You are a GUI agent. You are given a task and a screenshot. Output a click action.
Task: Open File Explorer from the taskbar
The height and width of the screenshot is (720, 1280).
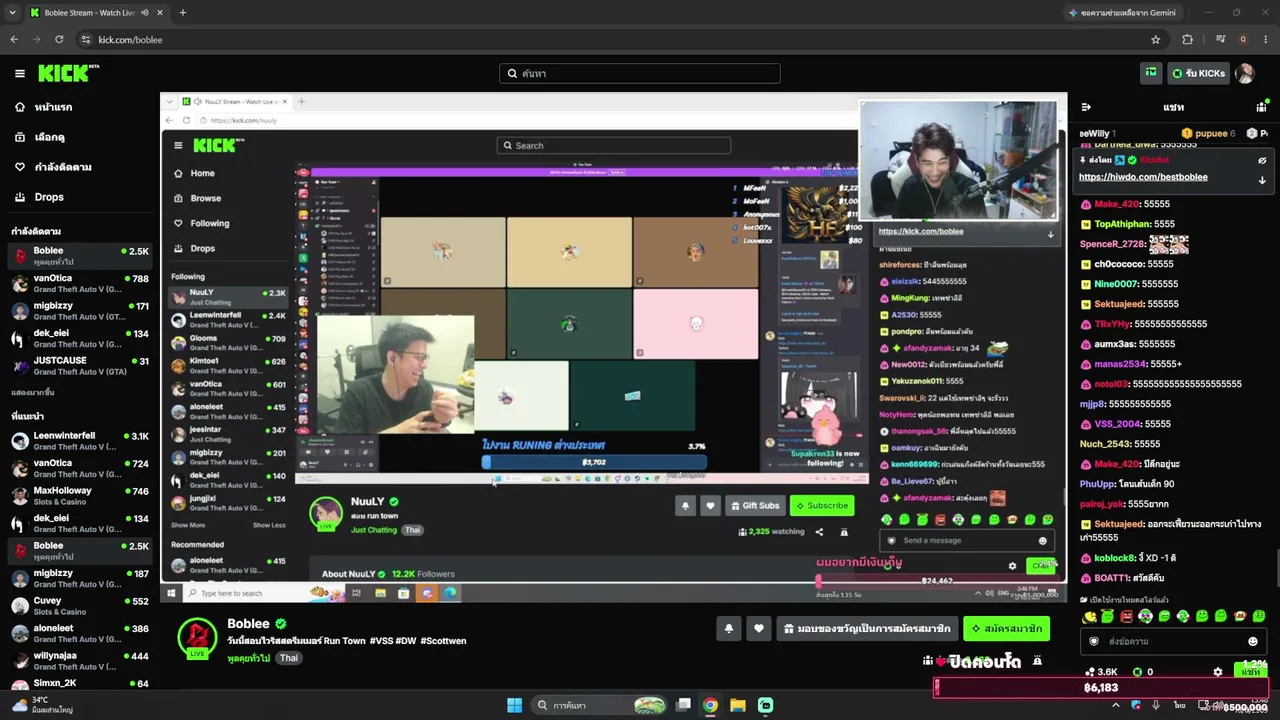click(x=738, y=705)
